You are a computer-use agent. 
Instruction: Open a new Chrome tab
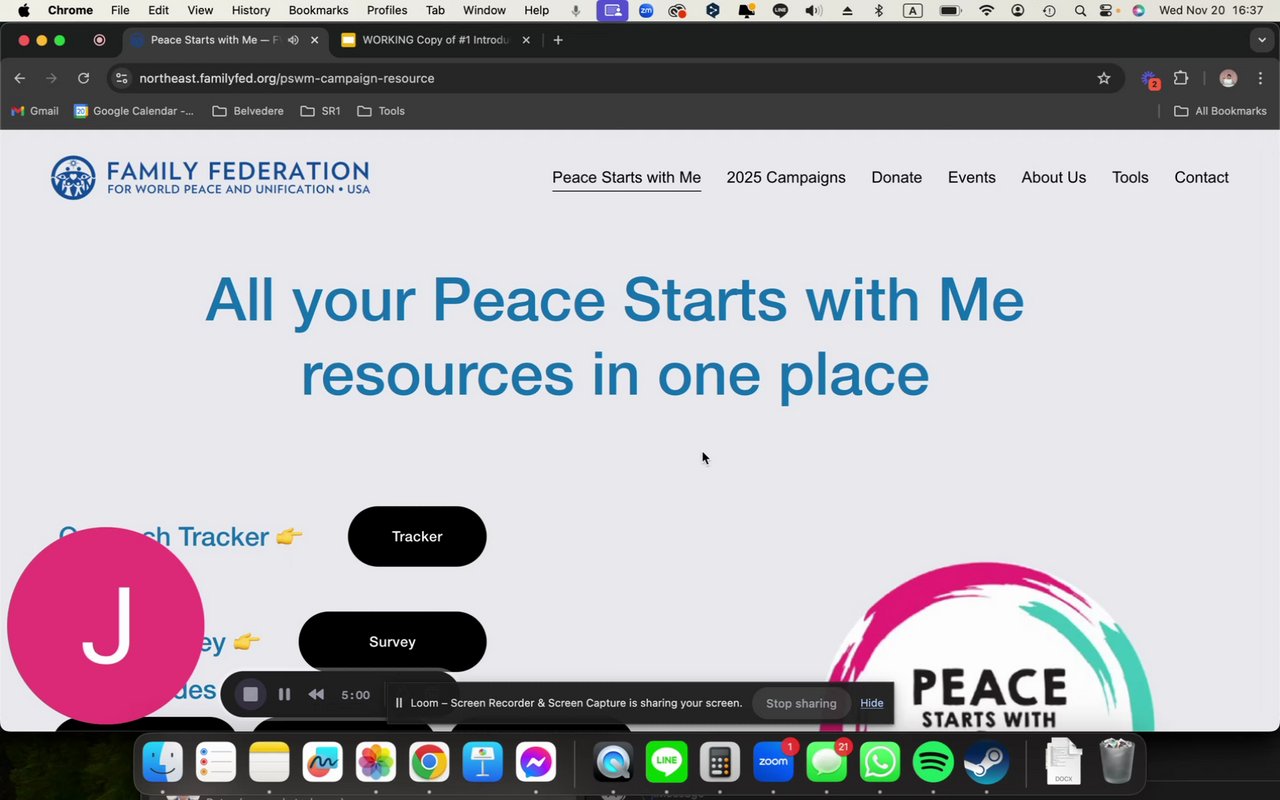(x=558, y=40)
